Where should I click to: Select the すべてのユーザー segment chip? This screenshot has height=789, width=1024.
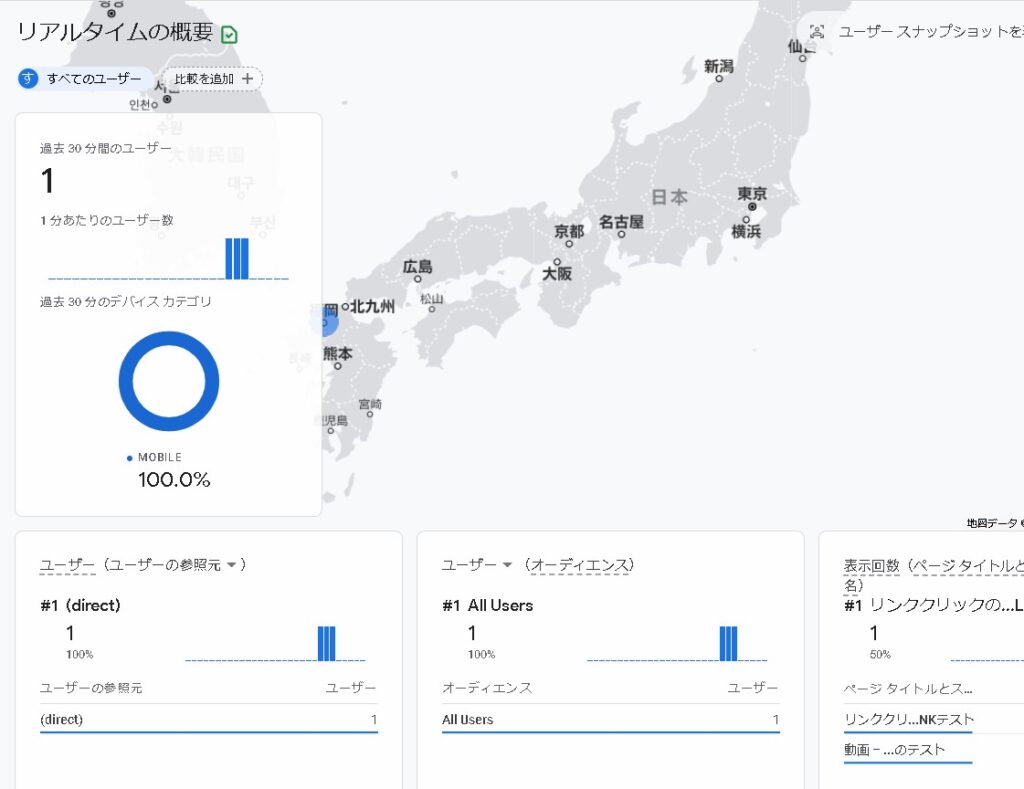tap(85, 79)
